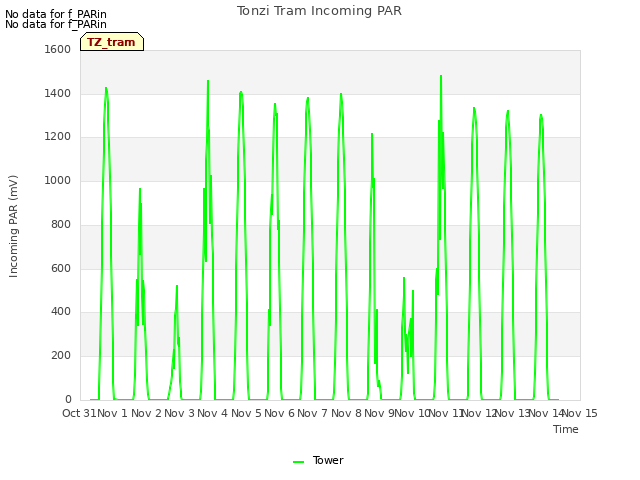Click the Nov 4 x-axis date label
The height and width of the screenshot is (480, 640).
point(213,413)
